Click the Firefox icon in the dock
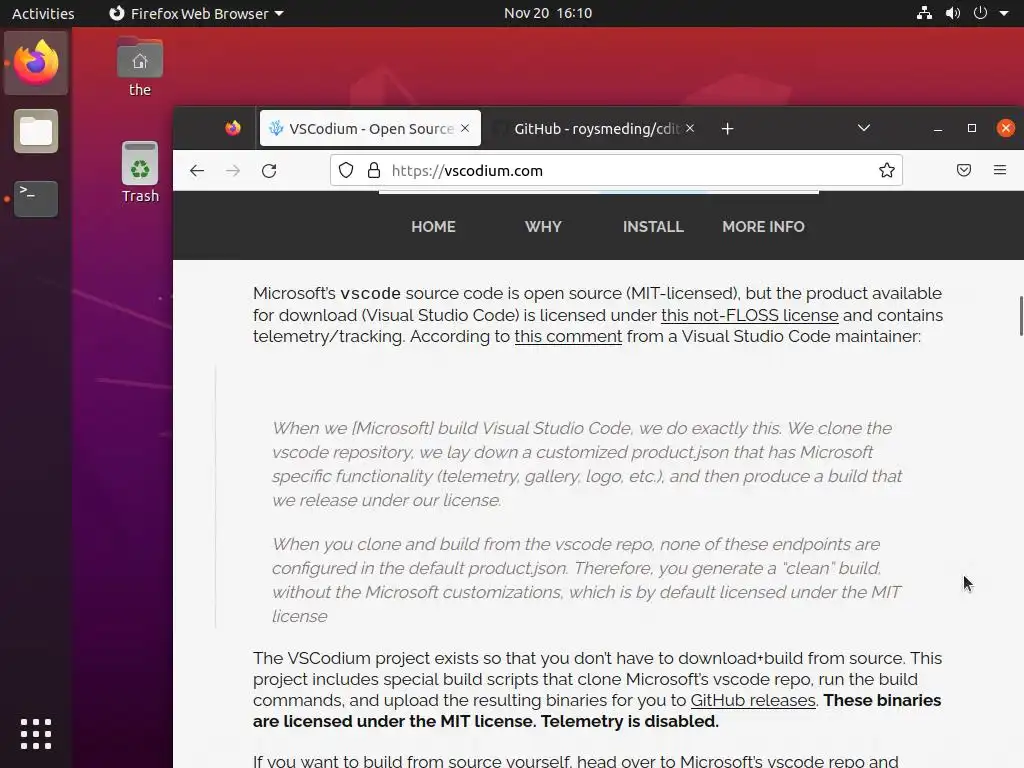The image size is (1024, 768). pos(36,63)
